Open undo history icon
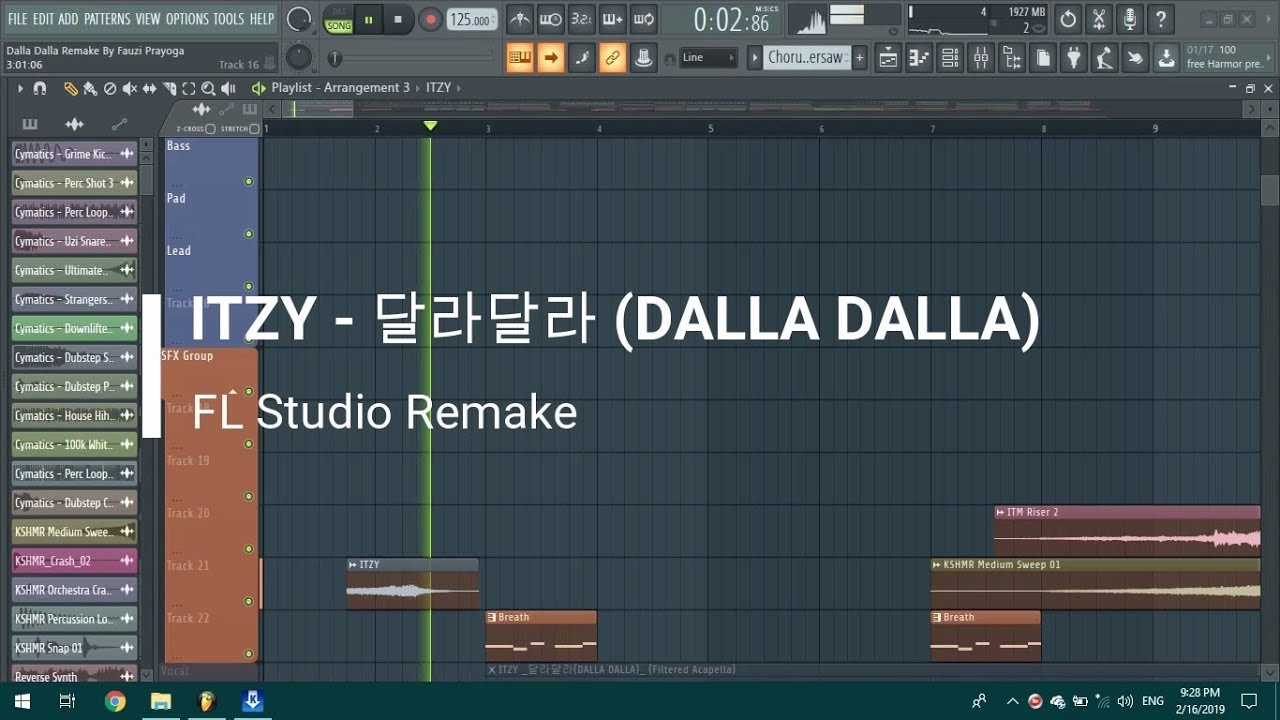Viewport: 1280px width, 720px height. click(1069, 19)
